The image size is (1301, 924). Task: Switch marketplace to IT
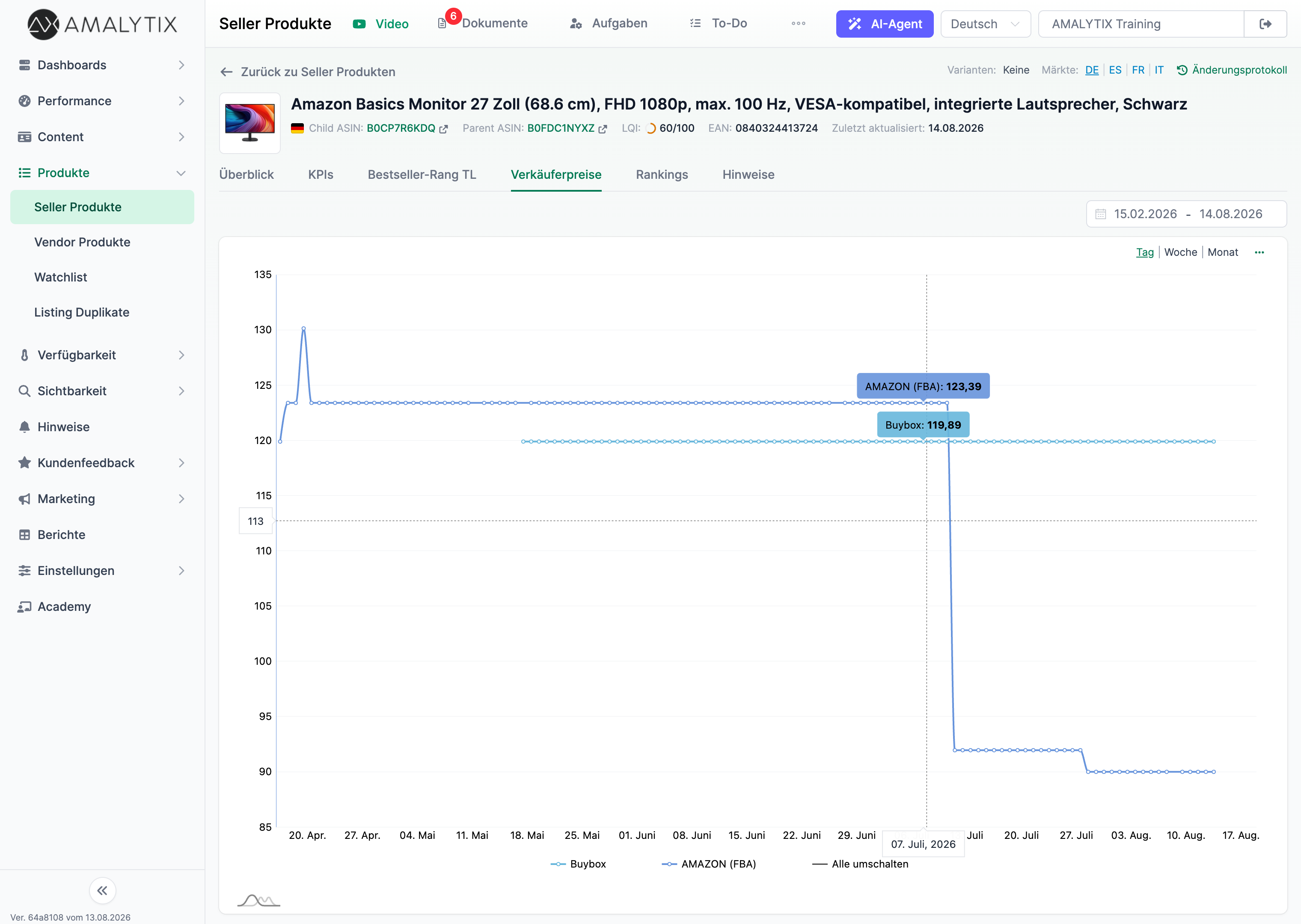(x=1159, y=70)
